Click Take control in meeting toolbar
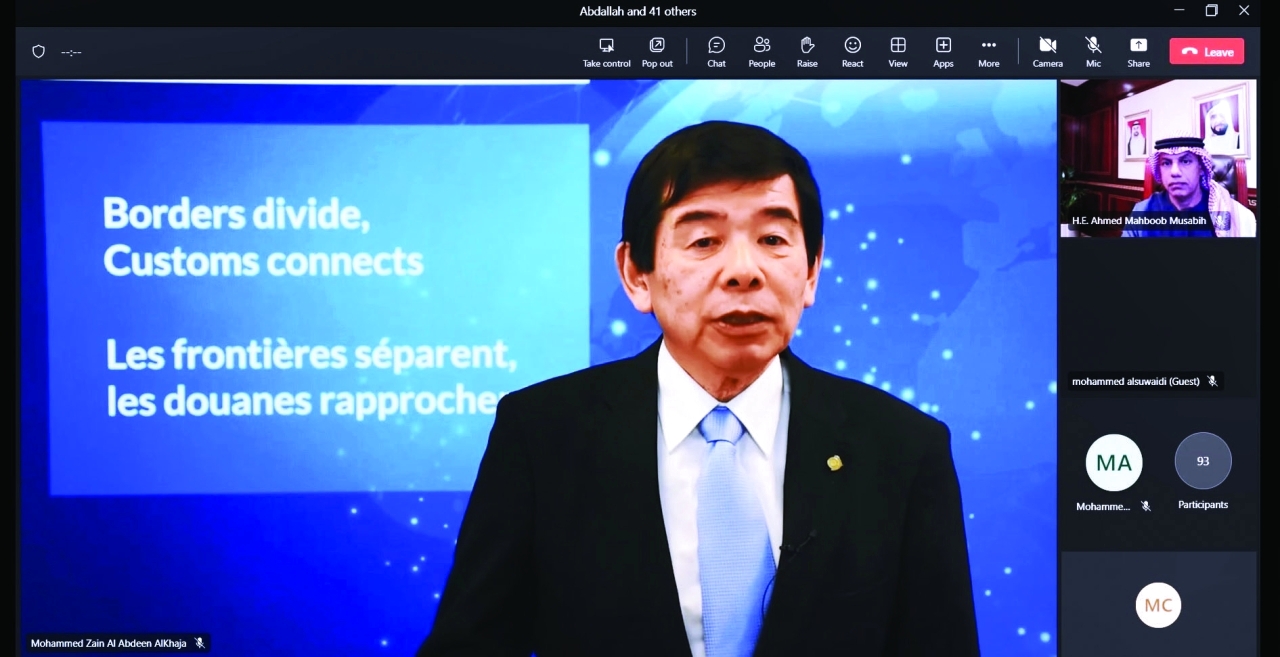The width and height of the screenshot is (1280, 657). (606, 52)
